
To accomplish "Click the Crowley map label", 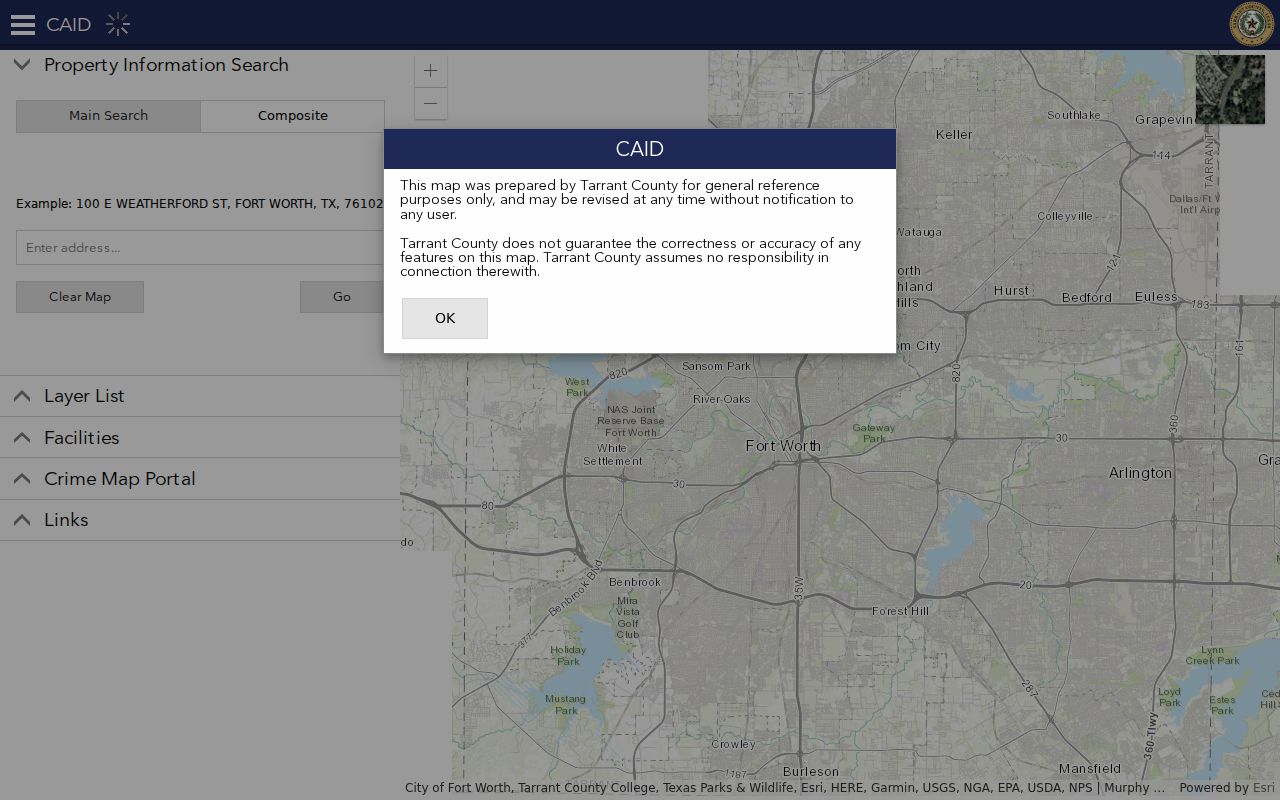I will (733, 744).
